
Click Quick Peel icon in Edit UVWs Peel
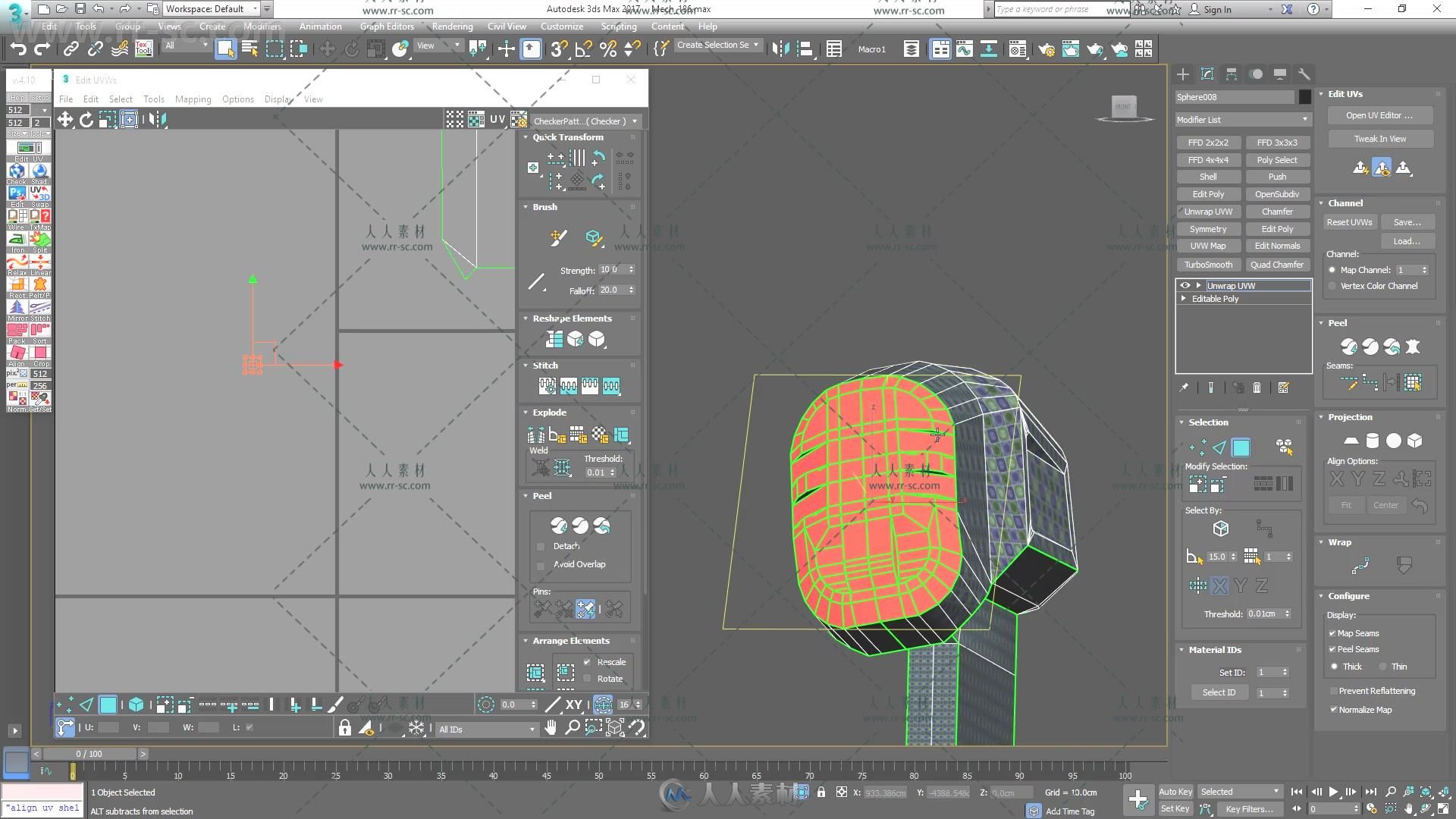(559, 526)
